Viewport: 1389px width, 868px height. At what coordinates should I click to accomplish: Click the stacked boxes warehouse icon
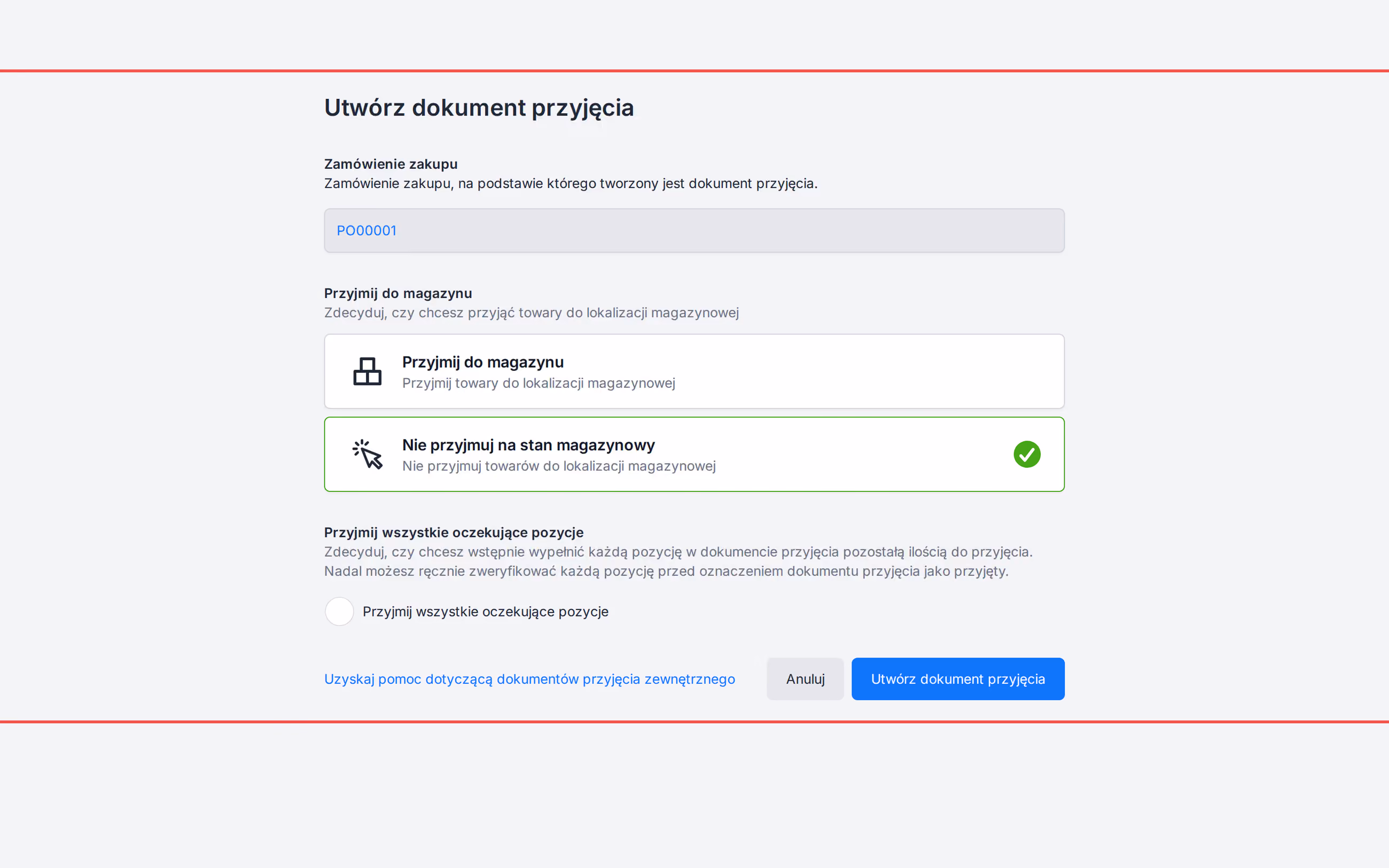(368, 371)
